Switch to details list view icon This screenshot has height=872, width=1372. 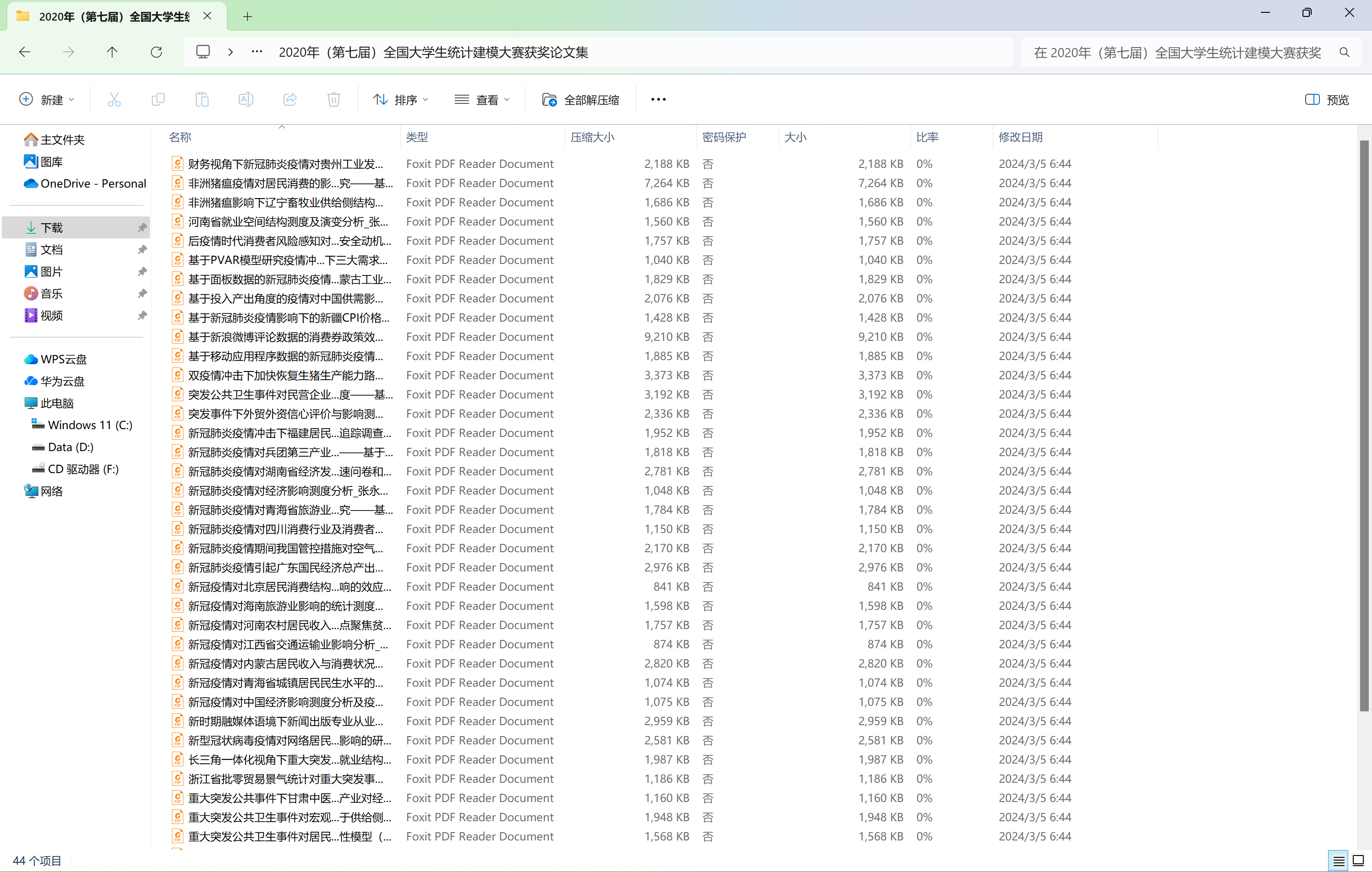(1339, 861)
